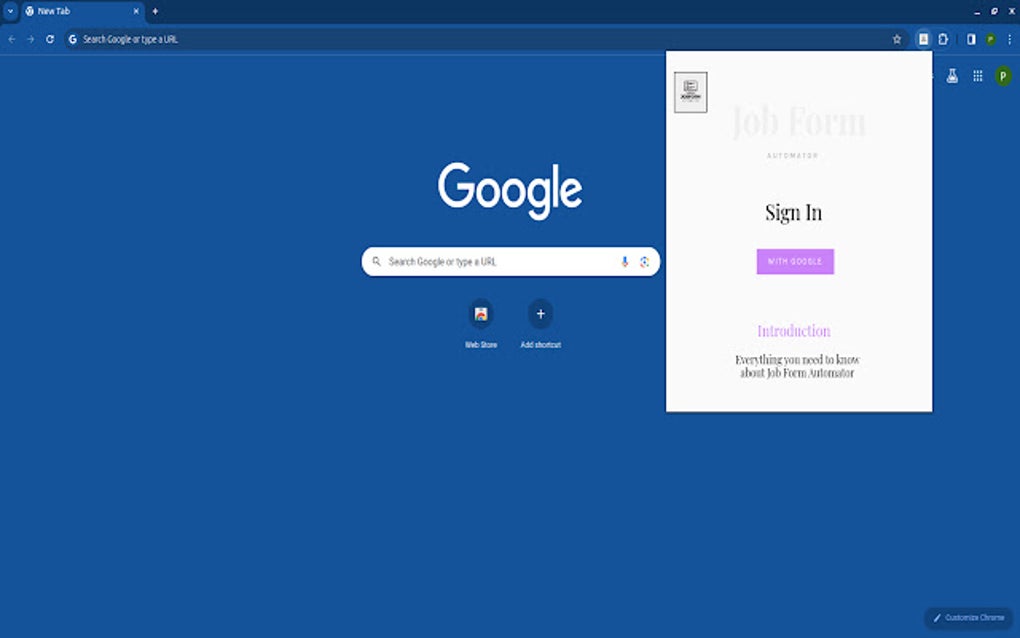The height and width of the screenshot is (638, 1020).
Task: Click the Job Form Automator logo thumbnail
Action: click(x=691, y=92)
